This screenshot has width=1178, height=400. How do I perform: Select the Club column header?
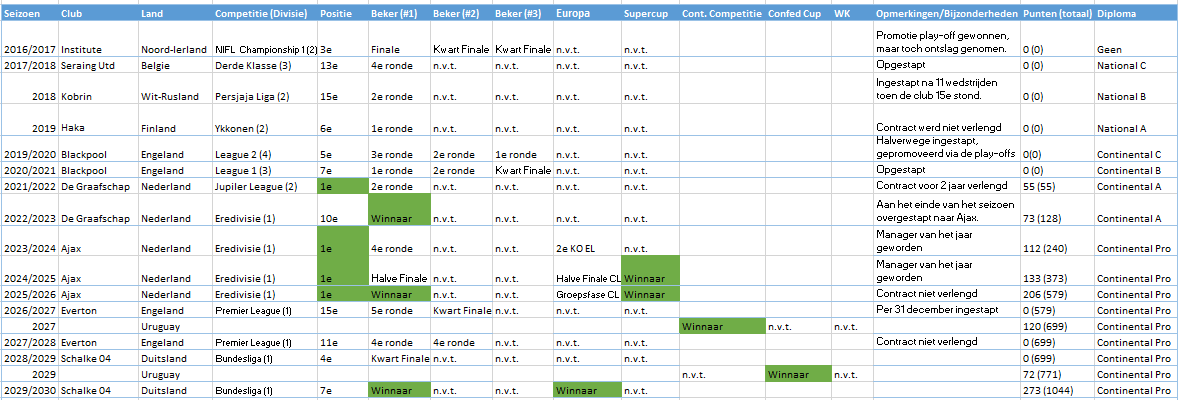(98, 14)
